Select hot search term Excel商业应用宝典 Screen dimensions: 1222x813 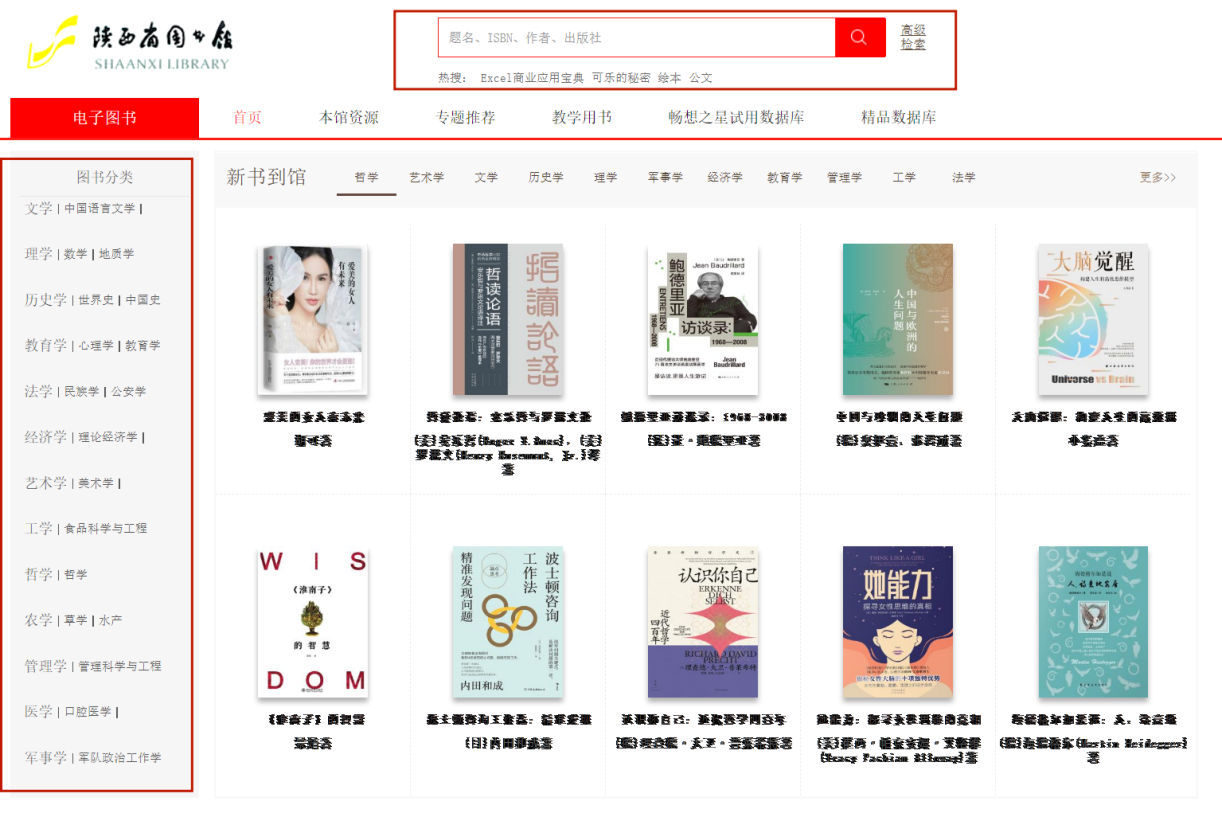tap(532, 78)
